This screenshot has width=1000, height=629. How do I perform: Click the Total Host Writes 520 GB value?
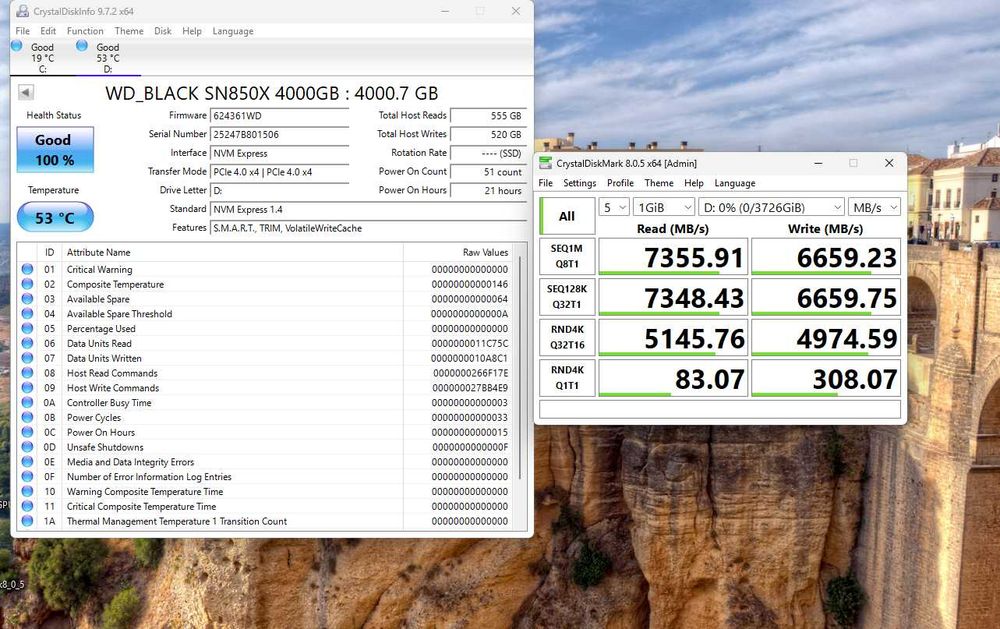coord(488,135)
